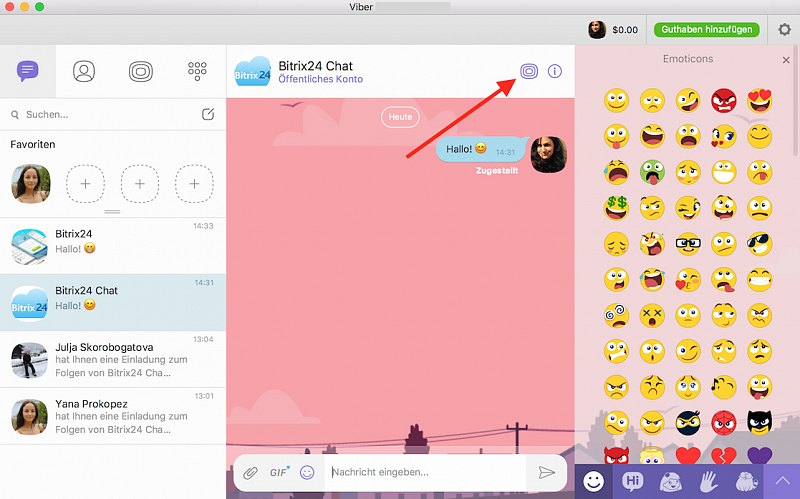Open Yana Prokopez conversation

(x=113, y=416)
